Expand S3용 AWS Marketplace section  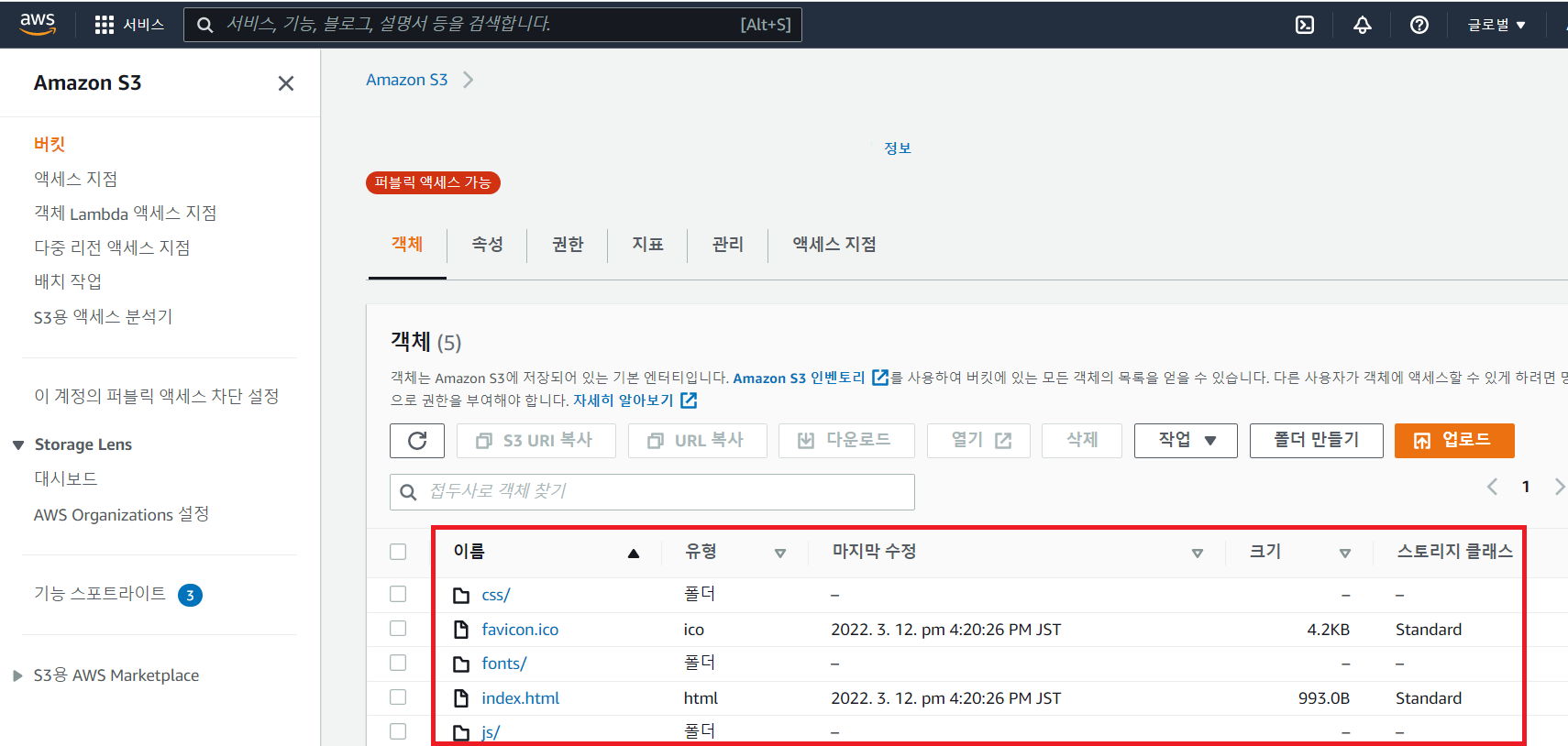17,676
